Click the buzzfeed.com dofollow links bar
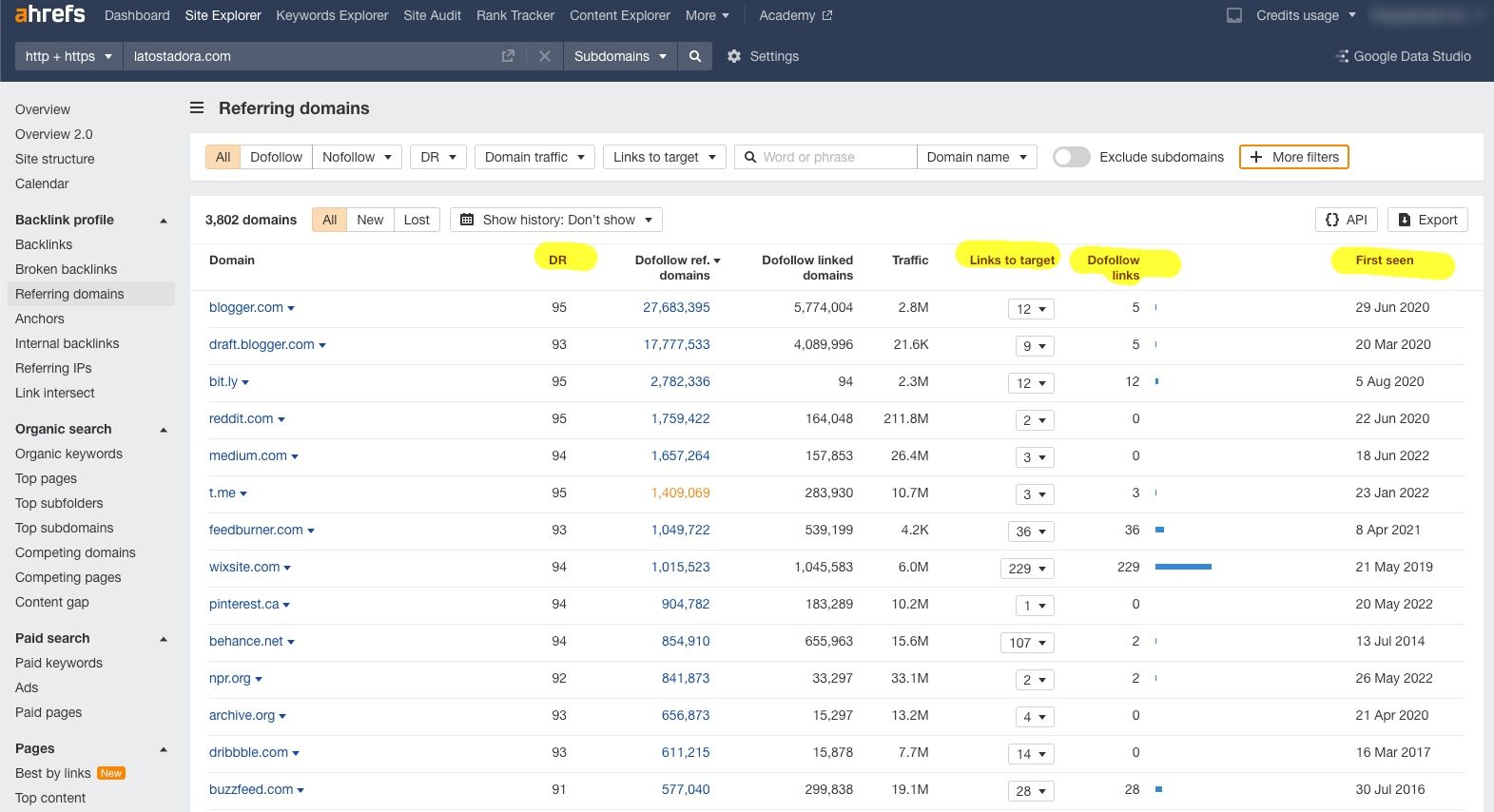1494x812 pixels. tap(1158, 789)
